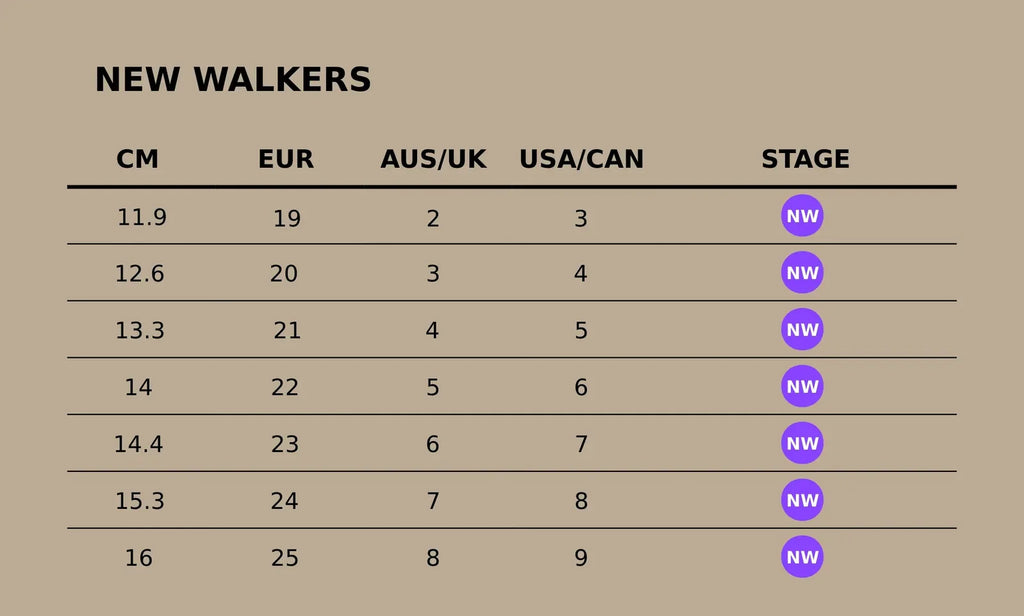
Task: Click the 14.4 centimeter cell
Action: (x=139, y=444)
